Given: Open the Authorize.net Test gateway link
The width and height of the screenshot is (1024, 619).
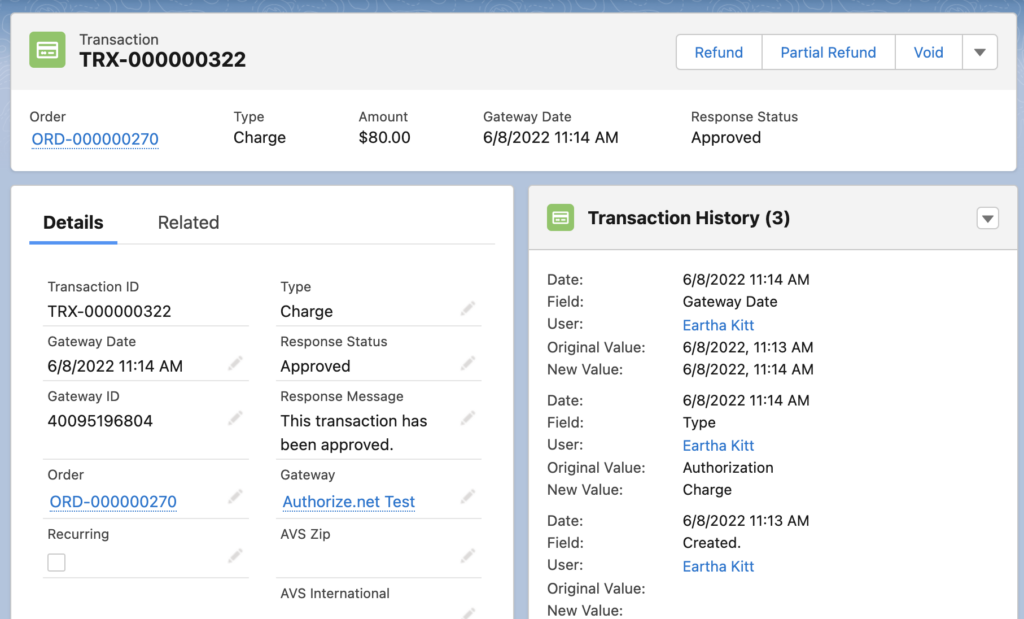Looking at the screenshot, I should click(349, 501).
